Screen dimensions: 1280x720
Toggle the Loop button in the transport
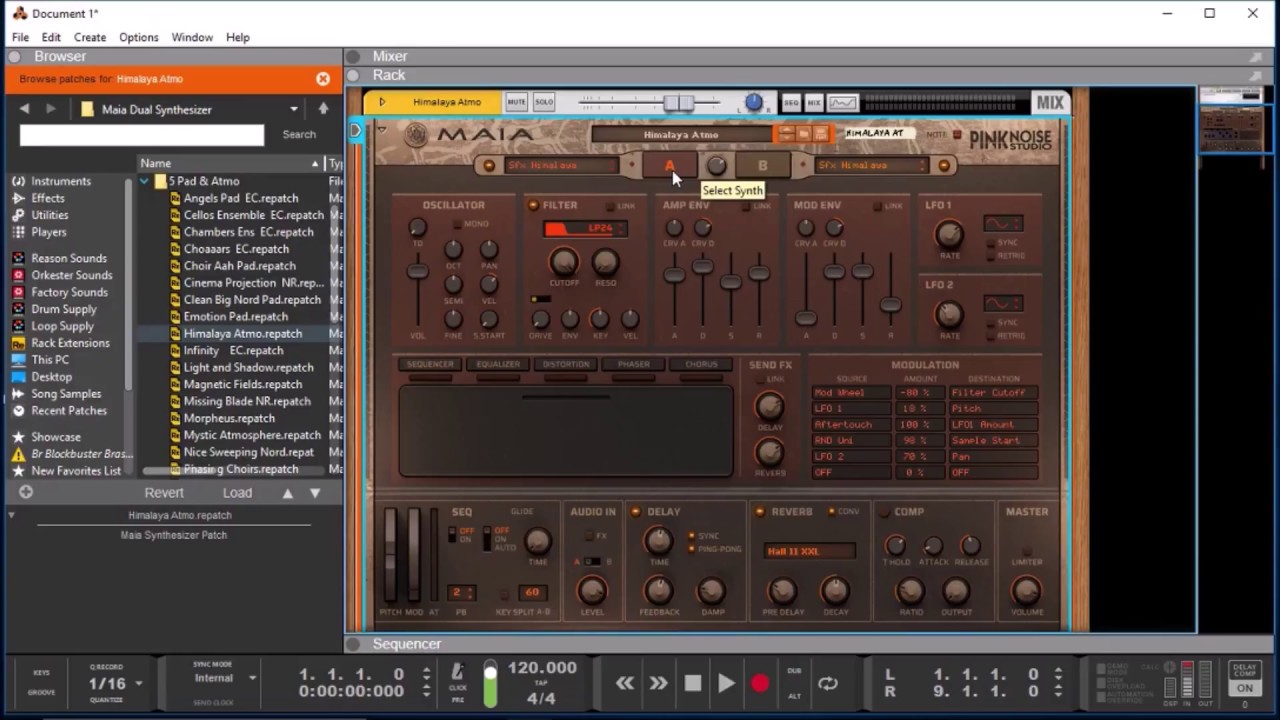click(x=828, y=683)
